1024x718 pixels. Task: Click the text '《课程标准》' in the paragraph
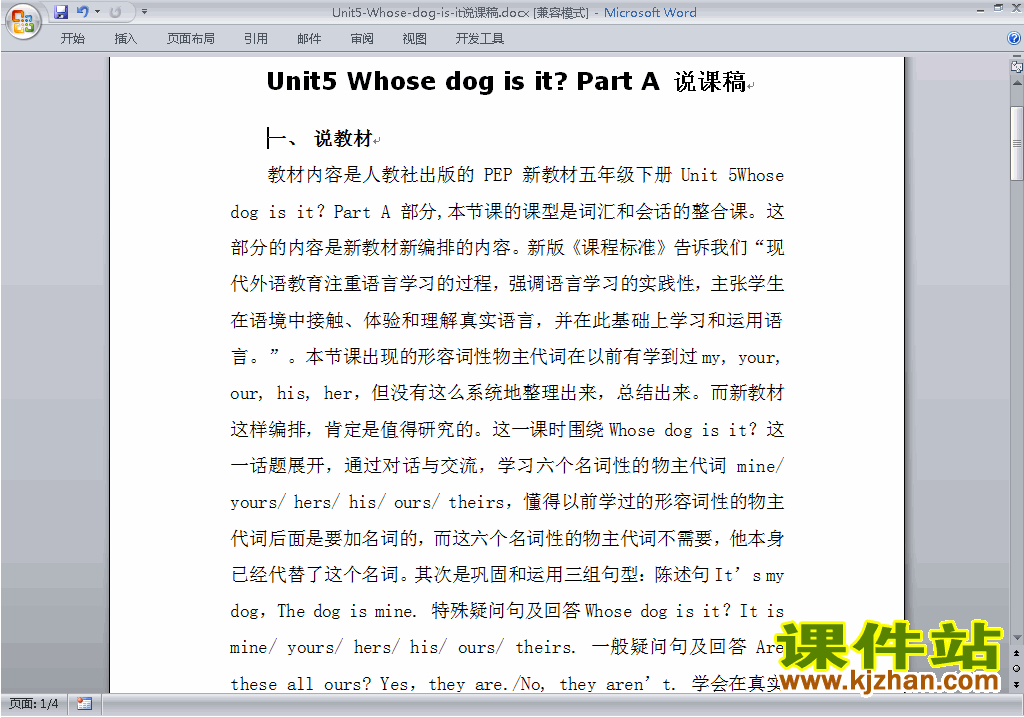pos(618,248)
